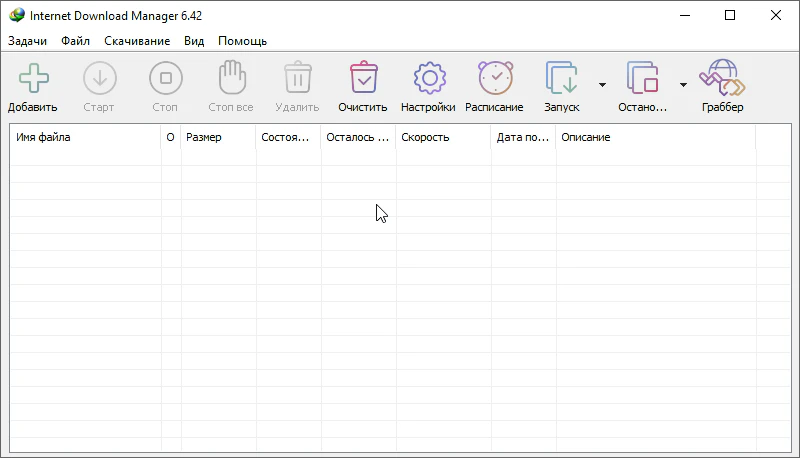Click the Очистить checkmark bin icon

[x=363, y=78]
